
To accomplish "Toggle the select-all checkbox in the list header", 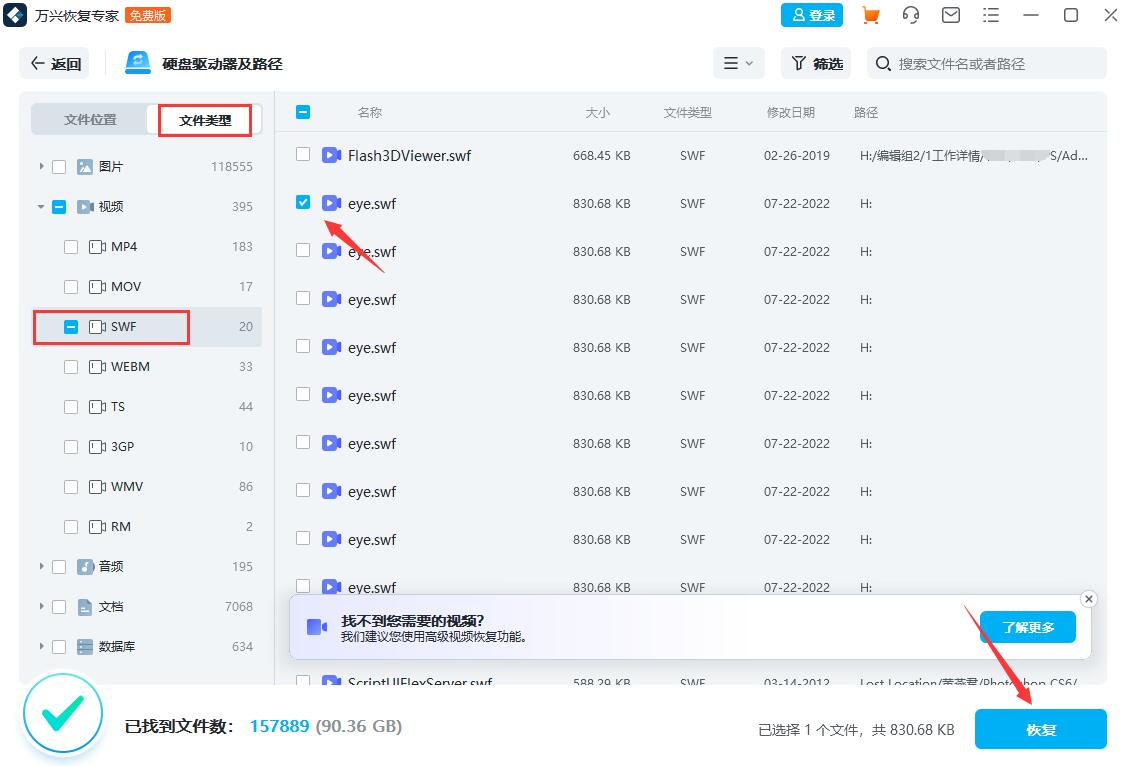I will (303, 112).
